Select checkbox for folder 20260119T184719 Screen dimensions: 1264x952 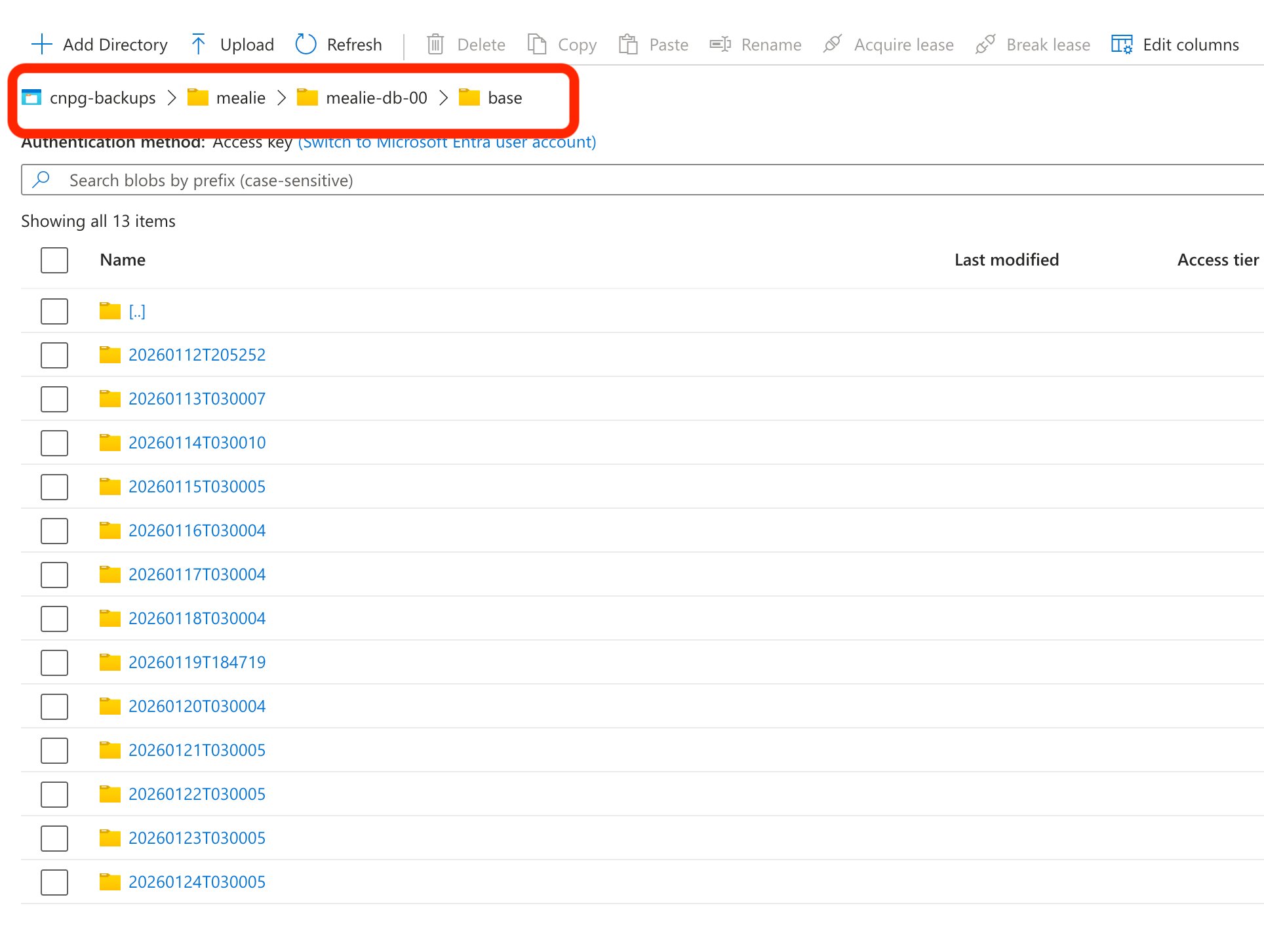pyautogui.click(x=54, y=663)
